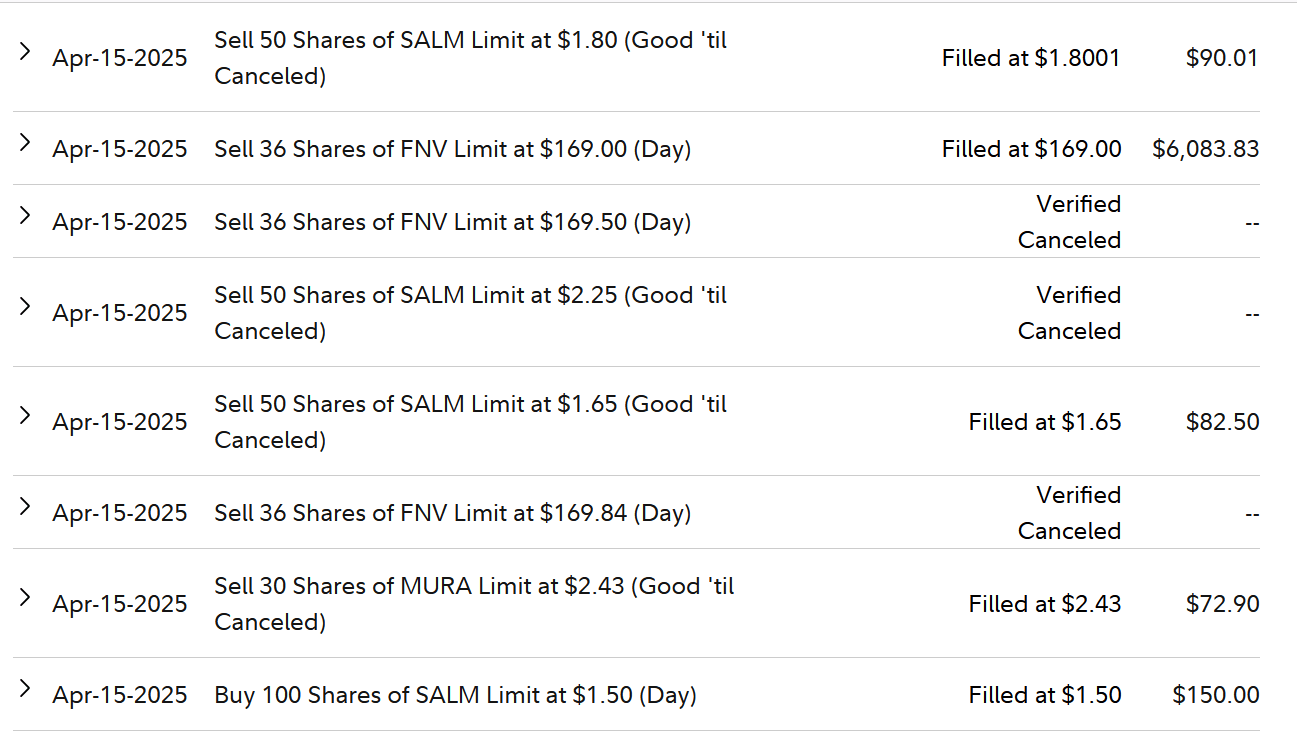Expand the SALM $1.80 sell order row
This screenshot has height=738, width=1297.
[26, 51]
